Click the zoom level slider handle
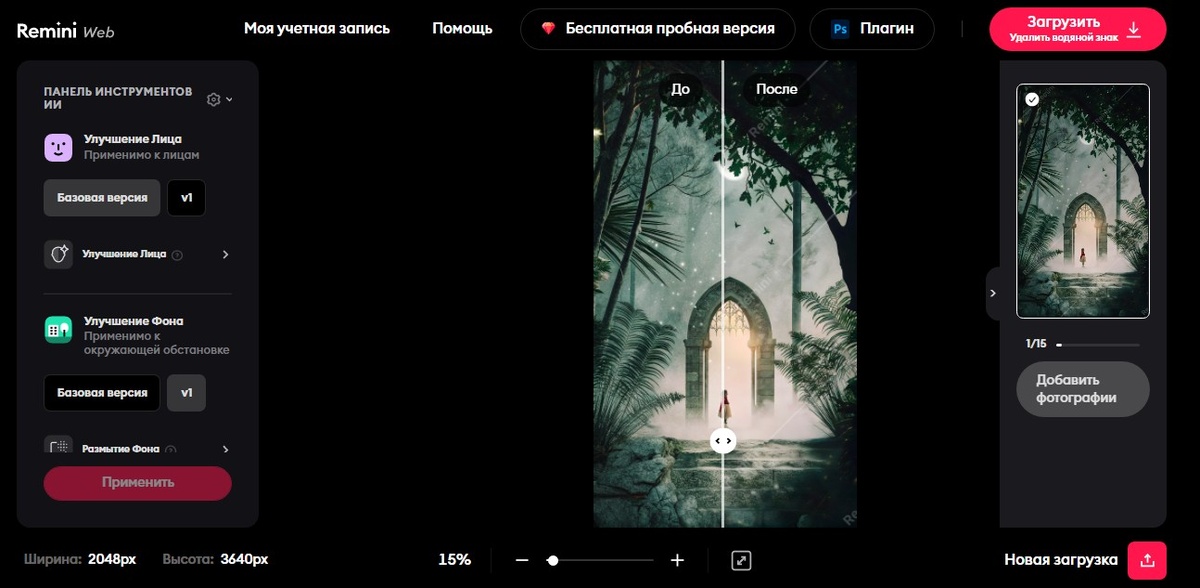Image resolution: width=1200 pixels, height=588 pixels. coord(553,561)
